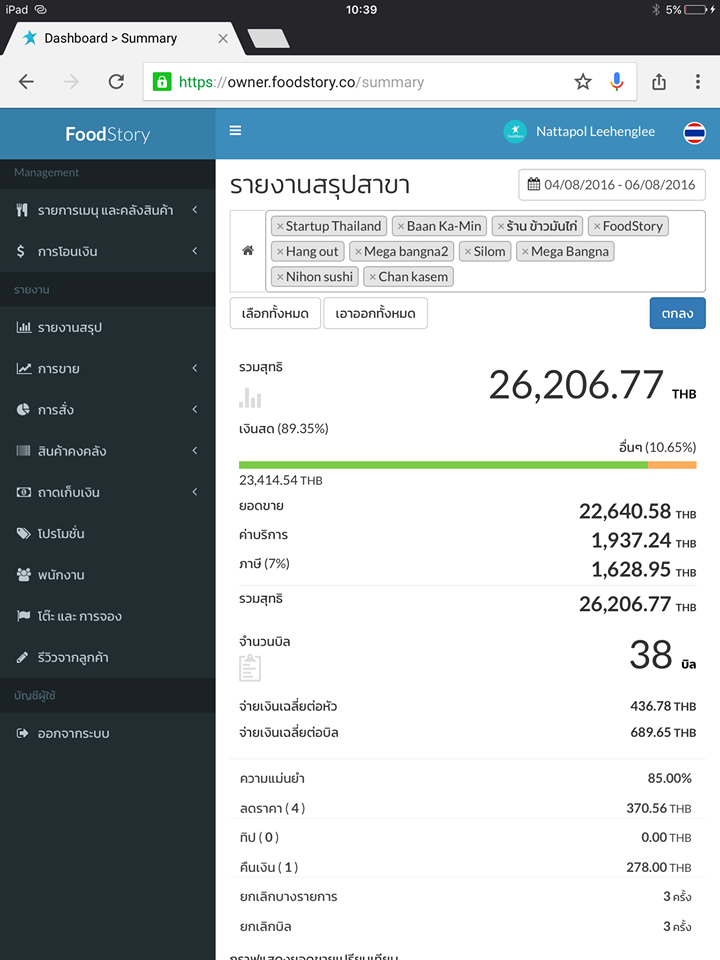Viewport: 720px width, 960px height.
Task: Log out via ออกจากระบบ
Action: coord(107,733)
